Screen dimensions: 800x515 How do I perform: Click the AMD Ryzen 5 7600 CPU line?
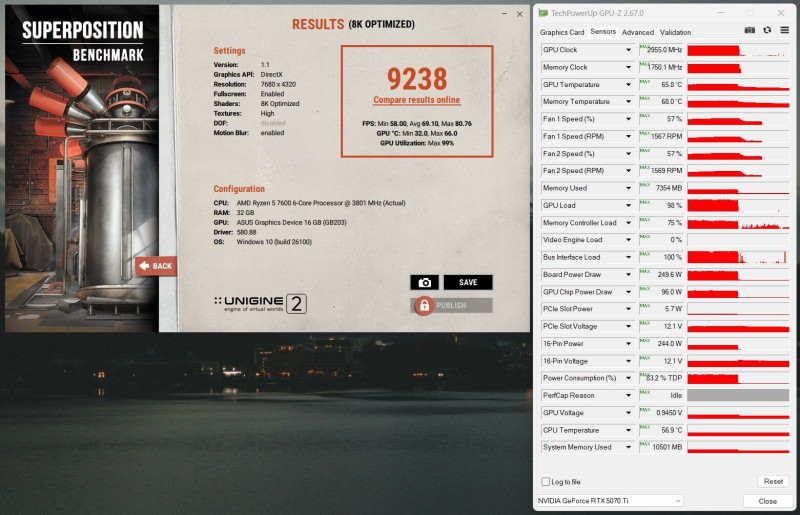pyautogui.click(x=309, y=203)
